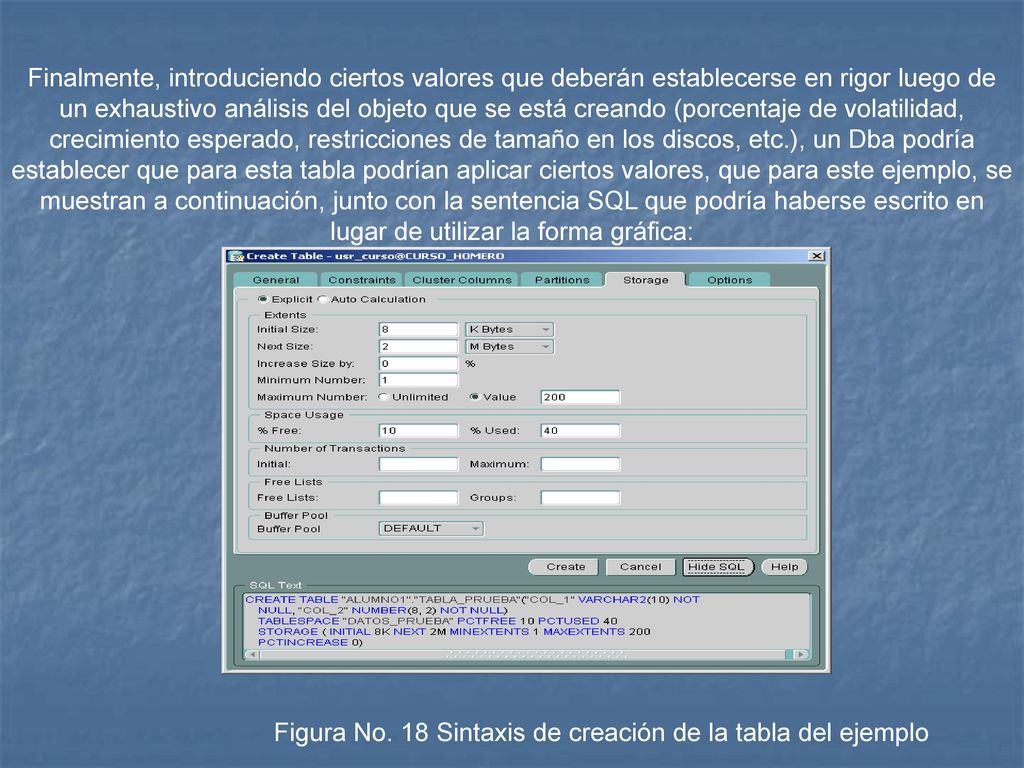Click the Help button
The image size is (1024, 768).
[x=784, y=567]
